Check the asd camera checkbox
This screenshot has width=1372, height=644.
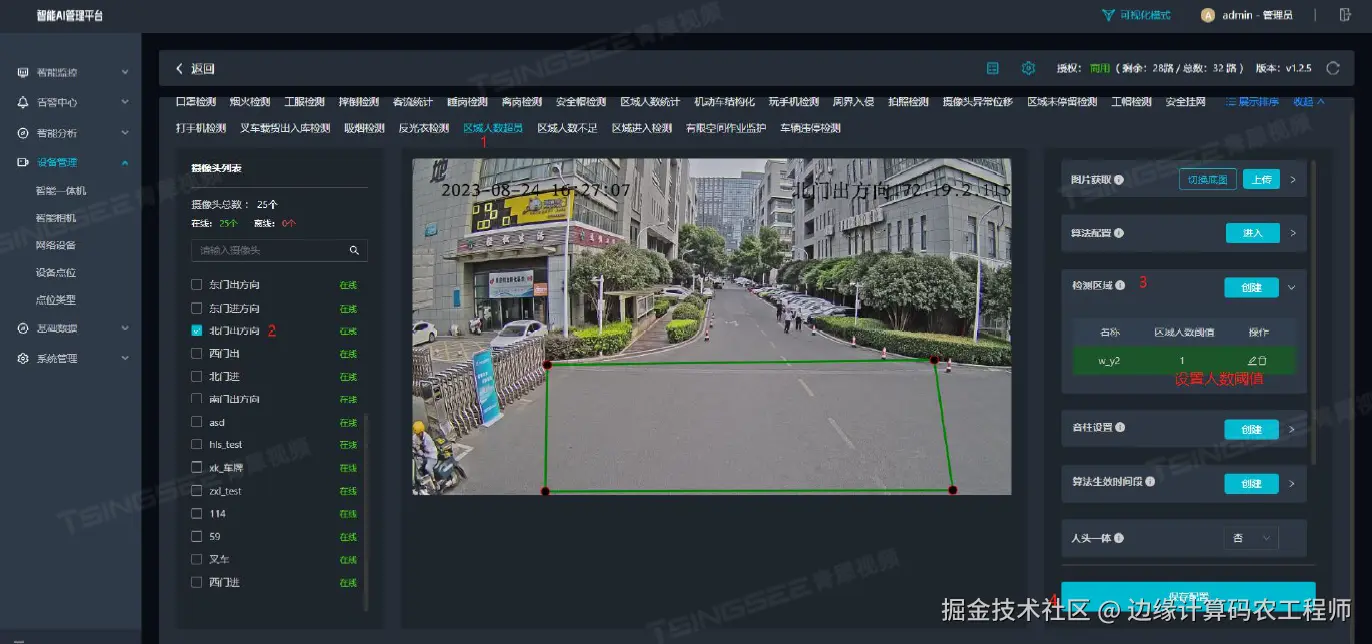tap(196, 421)
